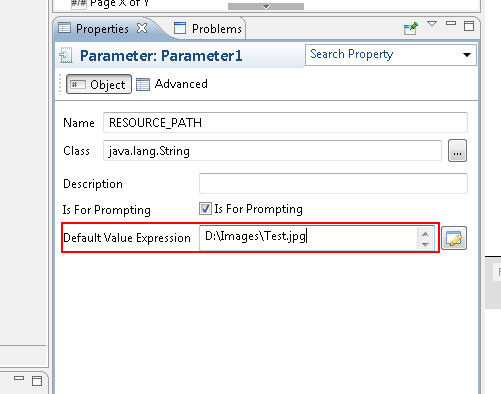The width and height of the screenshot is (501, 394).
Task: Select the Properties tab
Action: pyautogui.click(x=102, y=29)
